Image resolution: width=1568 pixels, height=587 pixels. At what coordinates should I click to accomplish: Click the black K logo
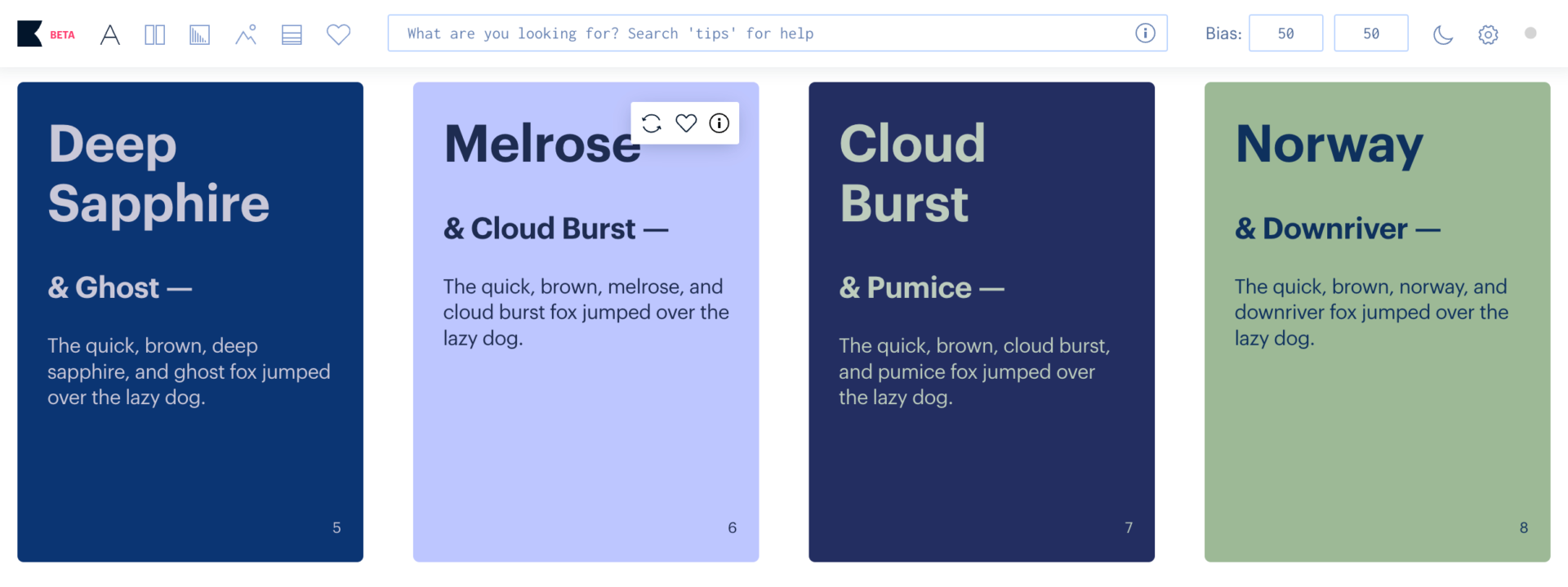tap(30, 33)
